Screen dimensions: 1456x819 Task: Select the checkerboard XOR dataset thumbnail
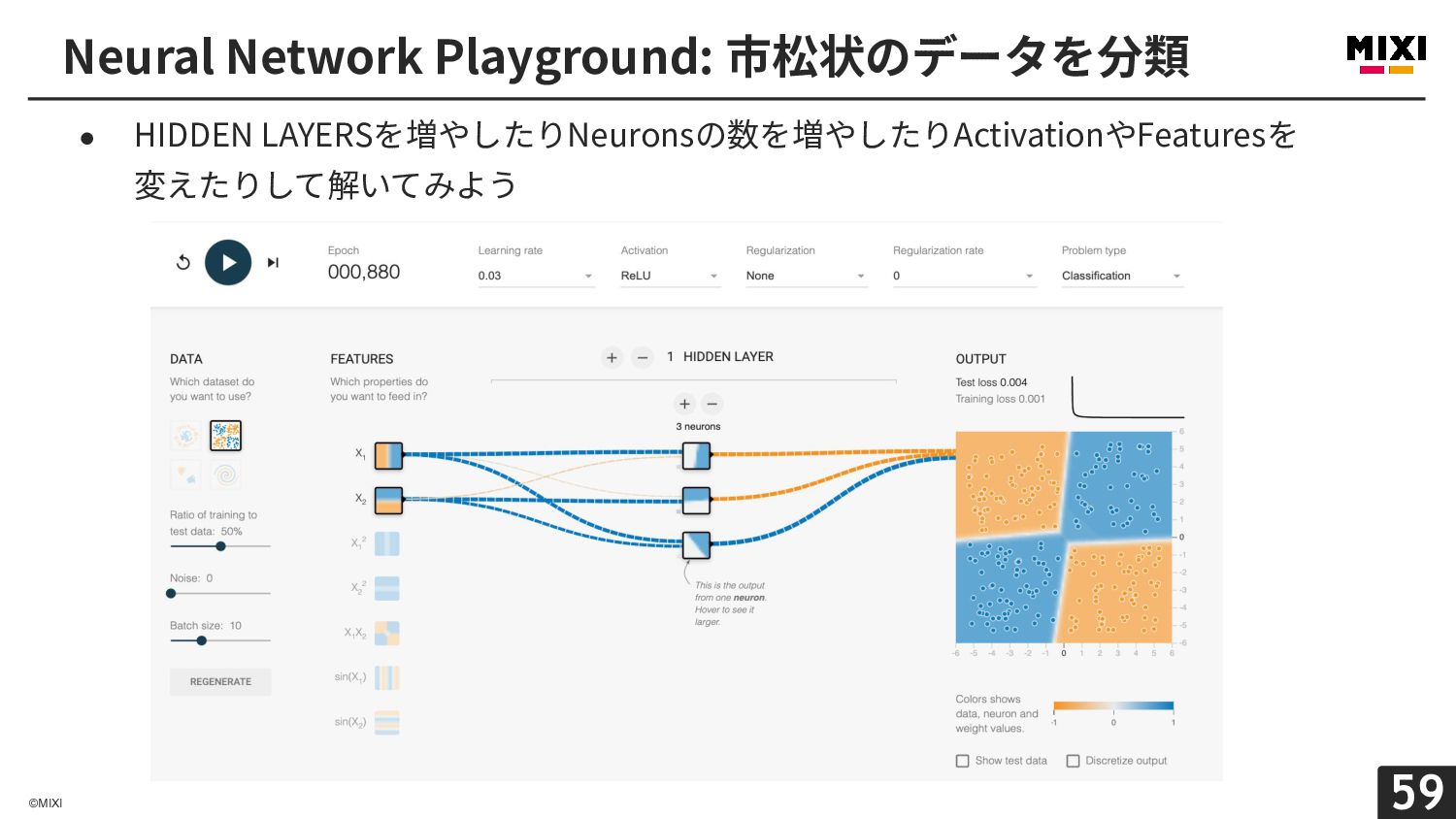(226, 436)
